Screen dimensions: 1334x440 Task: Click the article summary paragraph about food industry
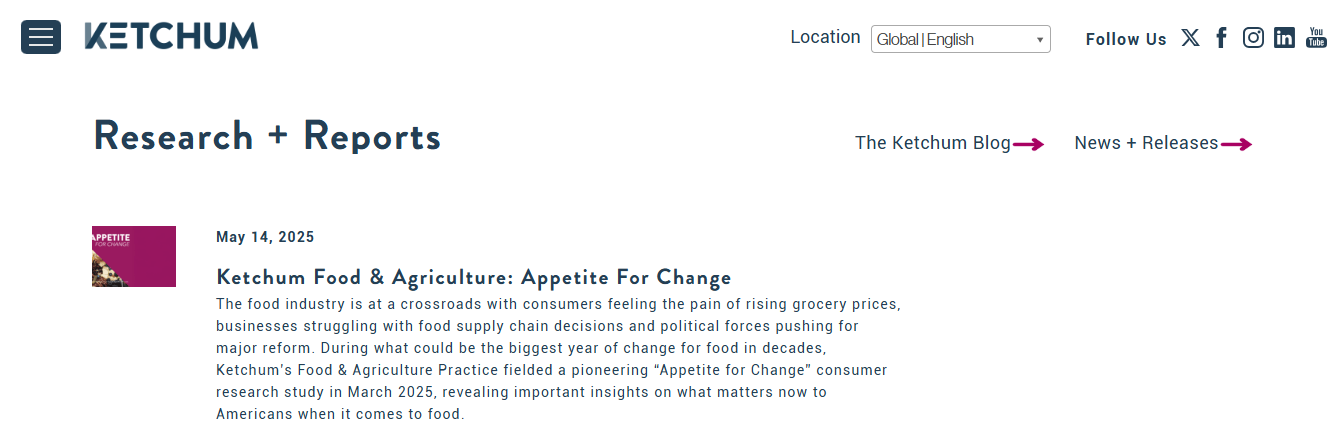(x=558, y=358)
